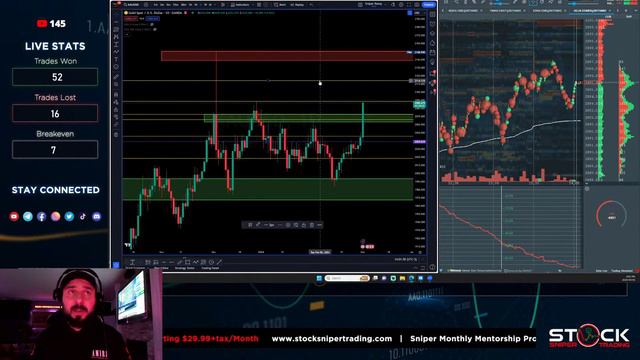The width and height of the screenshot is (640, 360).
Task: Remove drawings with left toolbar trash icon
Action: click(116, 134)
